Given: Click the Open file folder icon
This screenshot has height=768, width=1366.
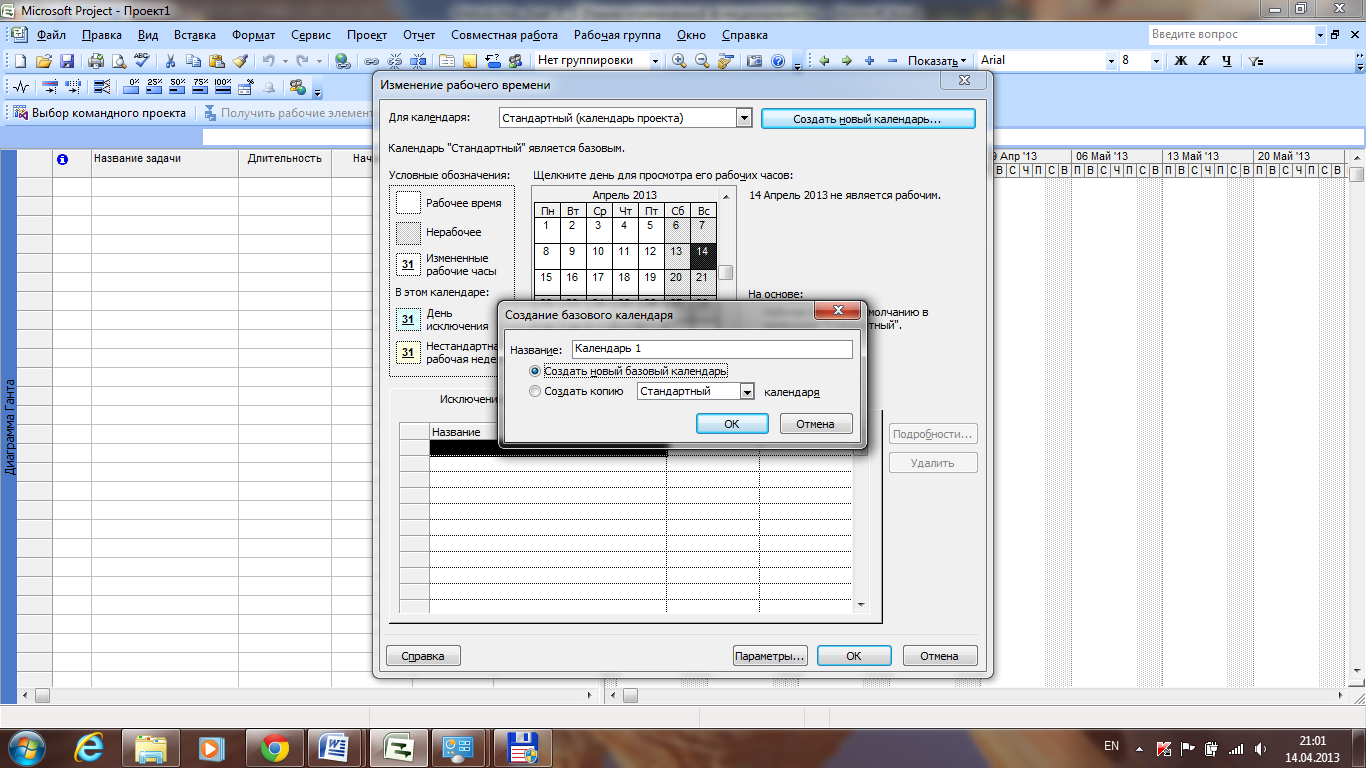Looking at the screenshot, I should tap(44, 60).
